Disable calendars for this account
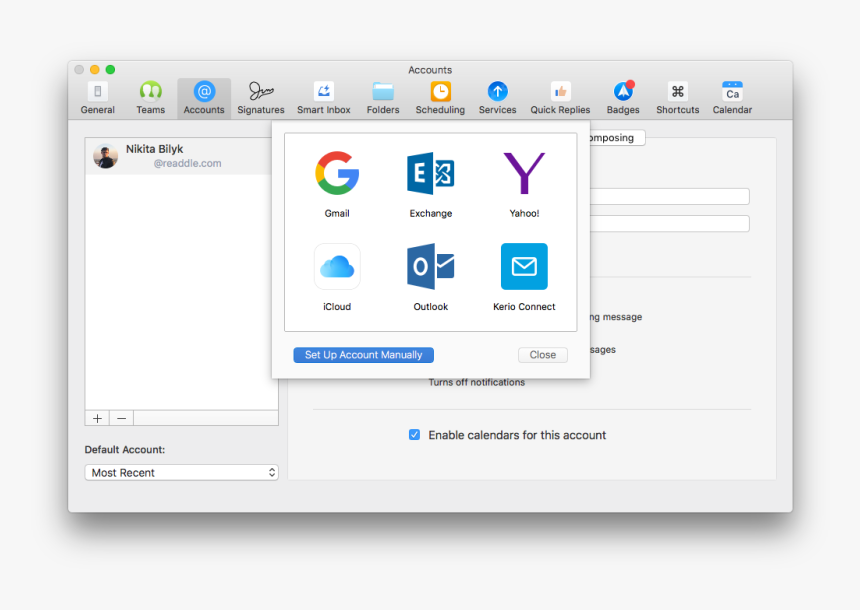Screen dimensions: 860x610 414,435
